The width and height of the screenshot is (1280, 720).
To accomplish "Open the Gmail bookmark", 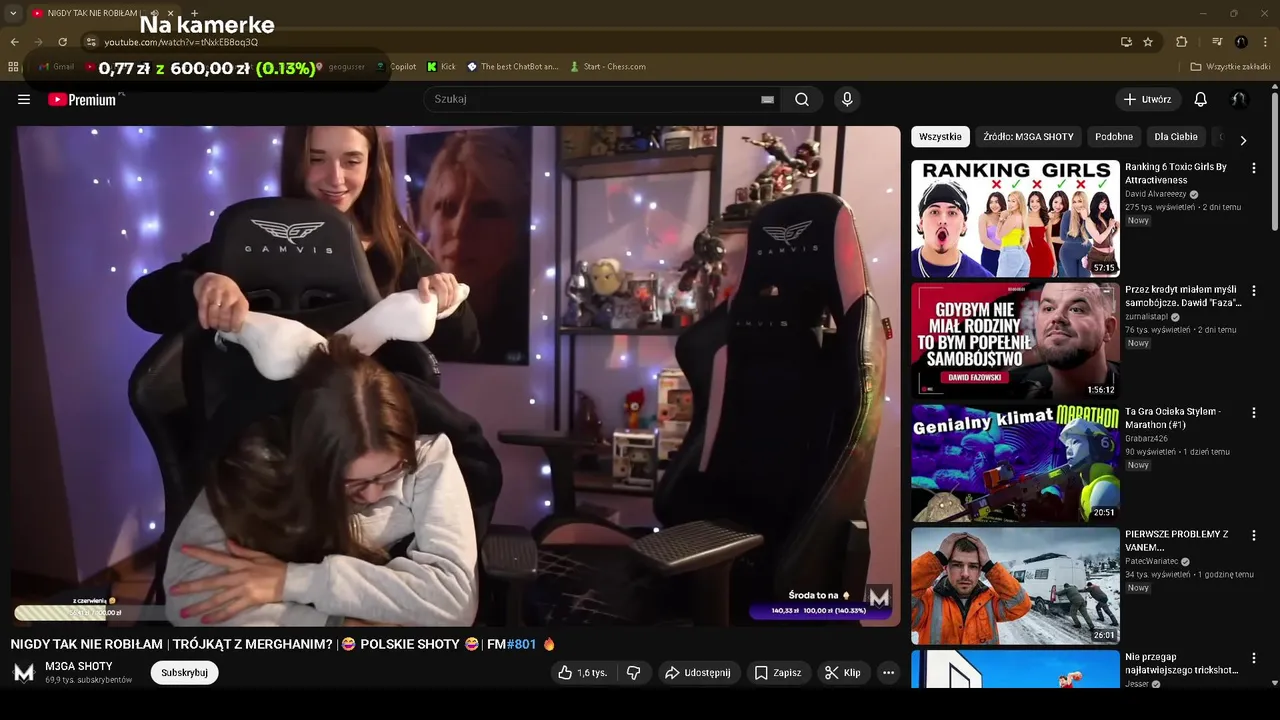I will pos(56,67).
